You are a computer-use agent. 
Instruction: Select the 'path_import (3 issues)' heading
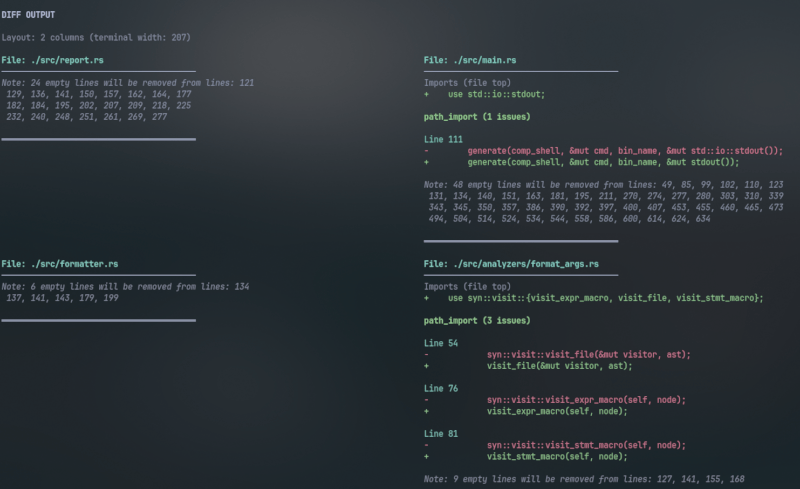click(x=477, y=321)
